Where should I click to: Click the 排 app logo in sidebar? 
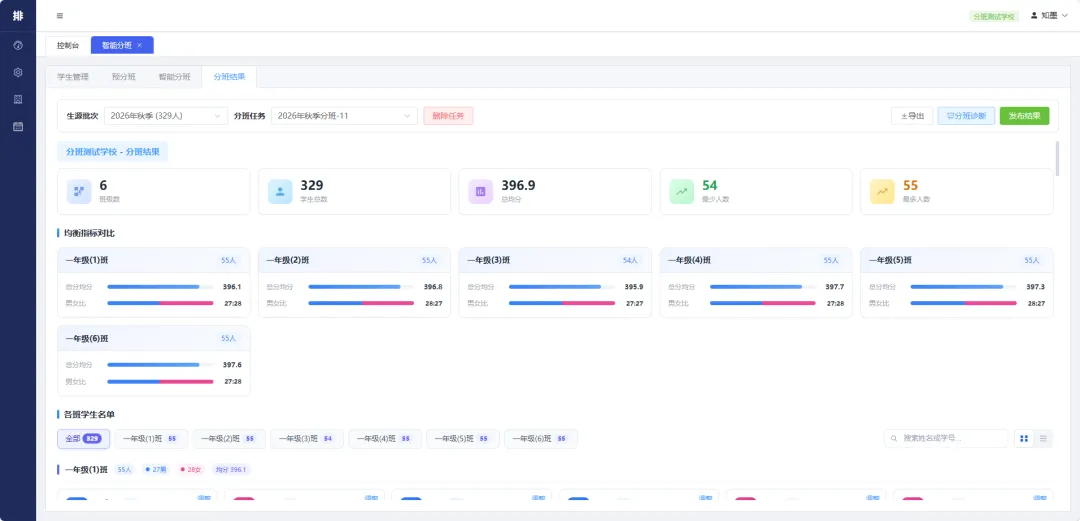[x=18, y=15]
